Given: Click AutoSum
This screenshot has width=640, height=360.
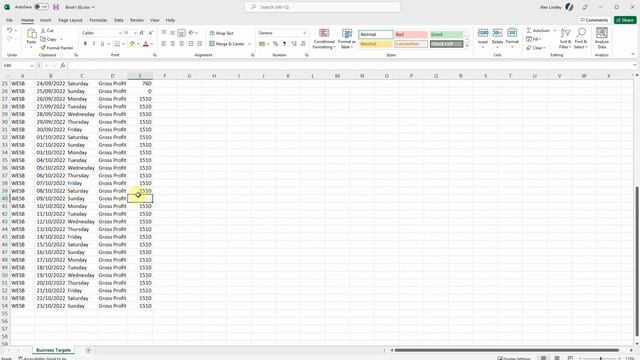Looking at the screenshot, I should (538, 31).
